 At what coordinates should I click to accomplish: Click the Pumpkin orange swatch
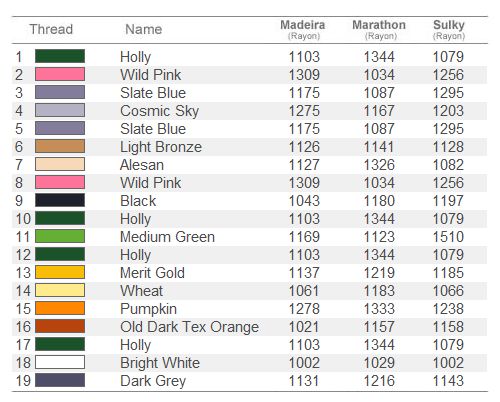coord(60,308)
